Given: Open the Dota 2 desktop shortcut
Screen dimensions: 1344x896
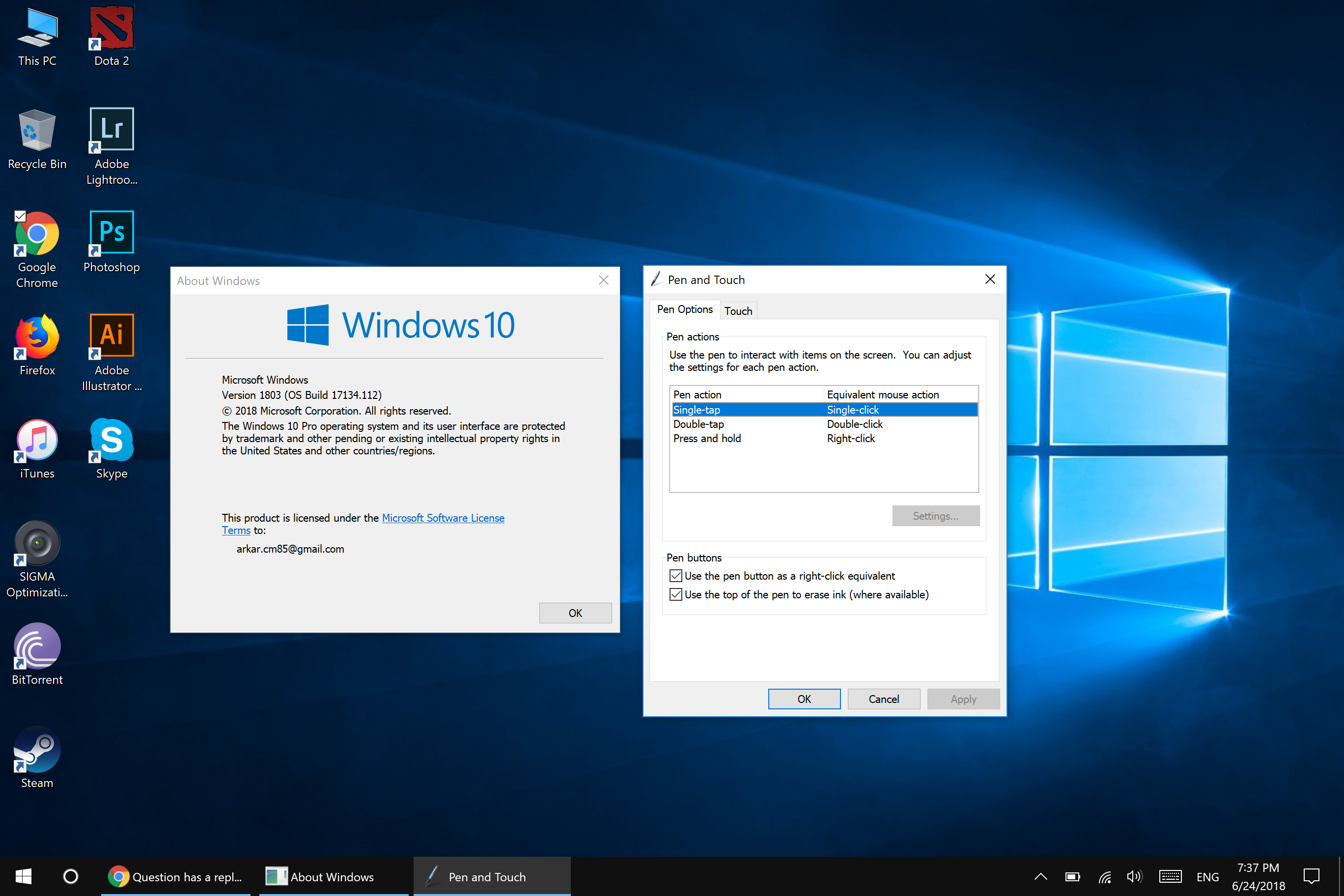Looking at the screenshot, I should (112, 36).
